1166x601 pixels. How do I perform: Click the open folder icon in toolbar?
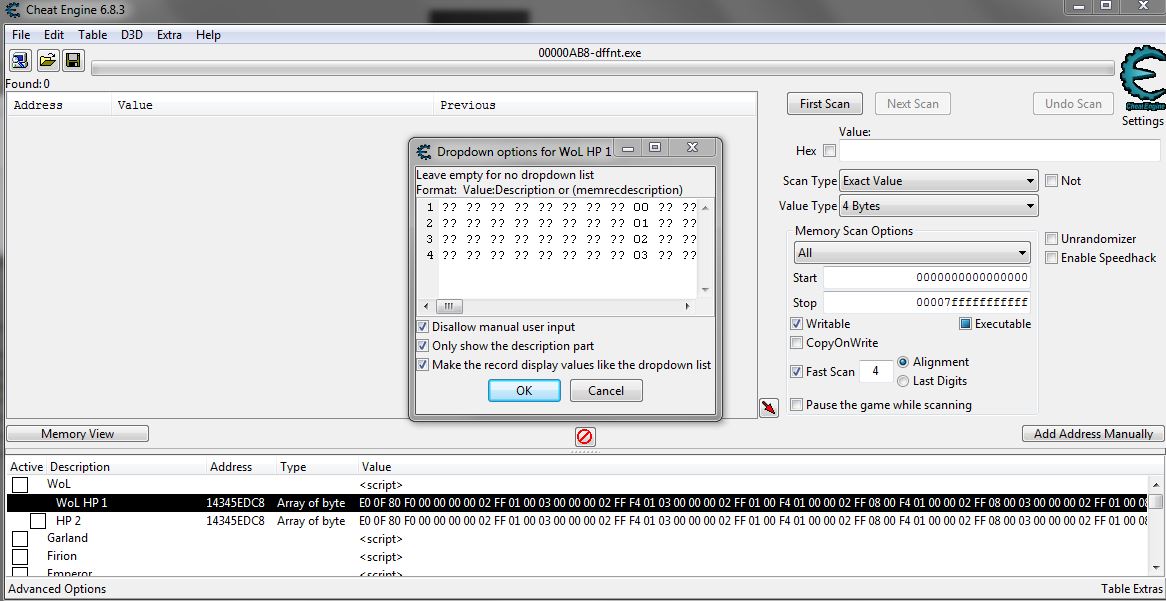coord(47,61)
